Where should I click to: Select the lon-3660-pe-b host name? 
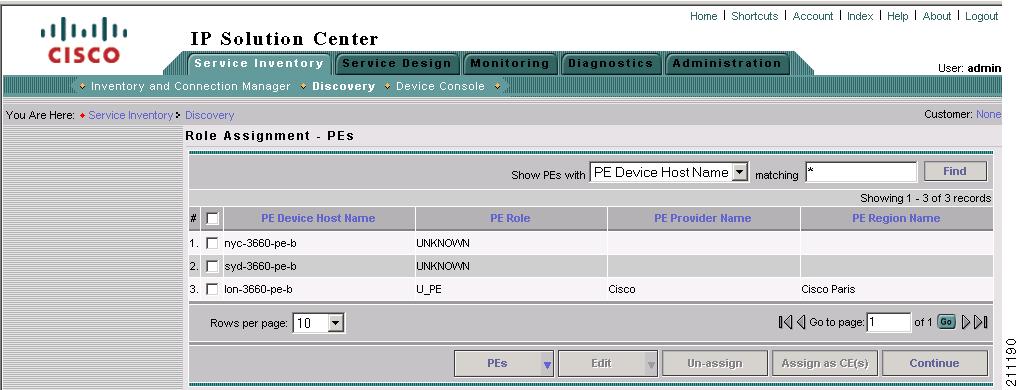tap(258, 289)
